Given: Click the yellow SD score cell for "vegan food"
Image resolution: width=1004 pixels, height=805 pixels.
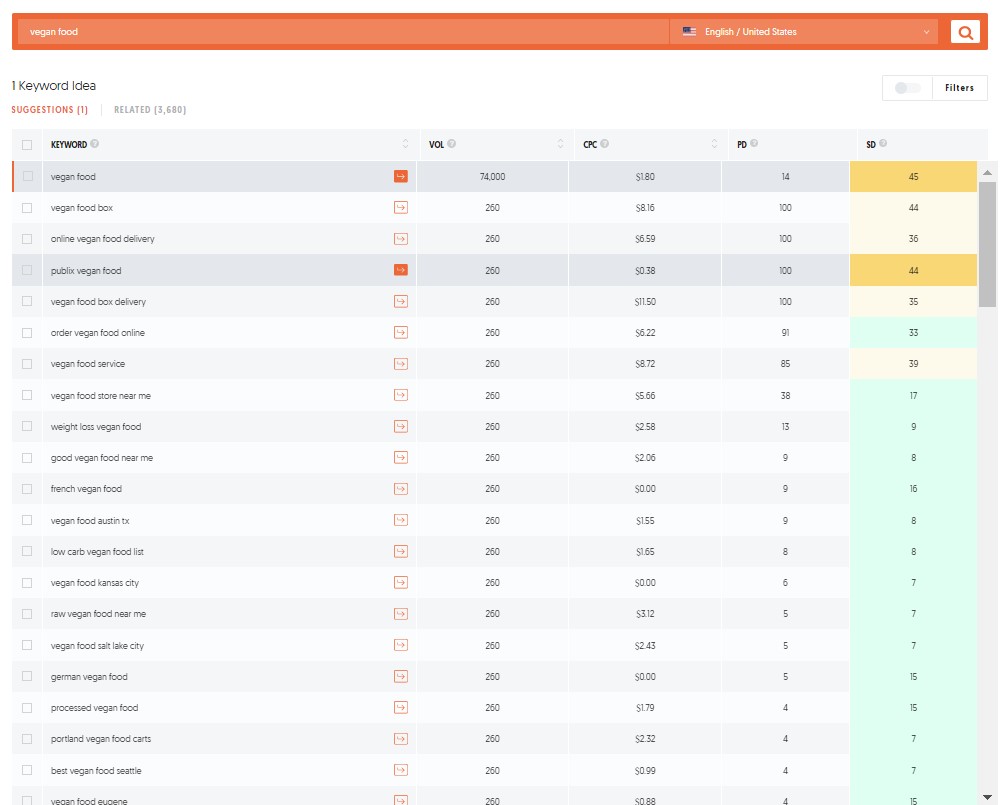Looking at the screenshot, I should [913, 175].
